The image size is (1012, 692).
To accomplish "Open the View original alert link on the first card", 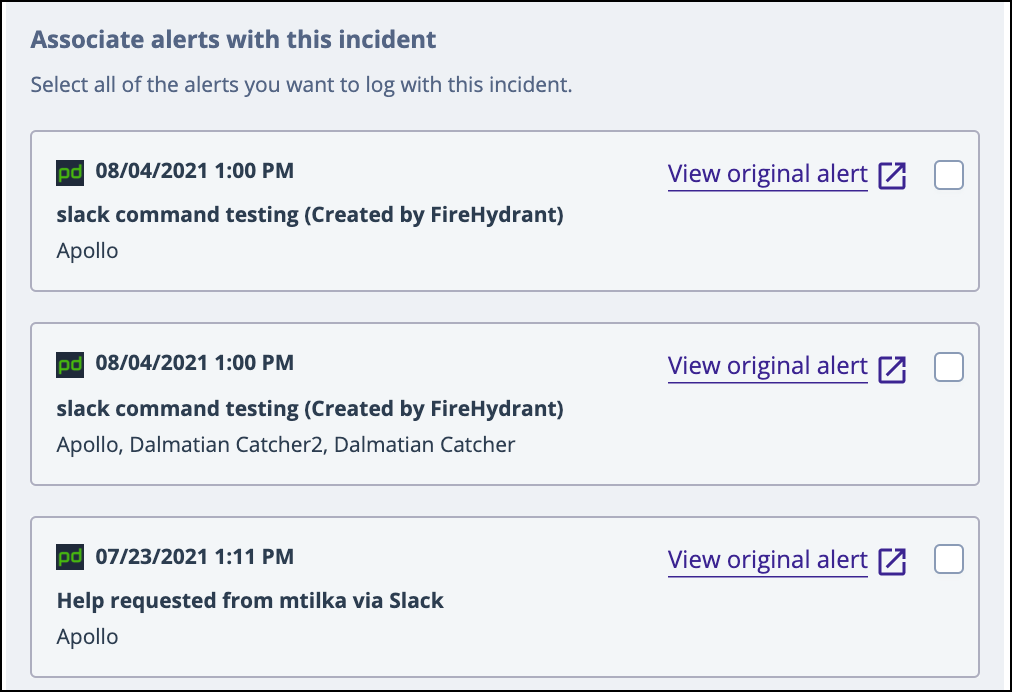I will (767, 173).
